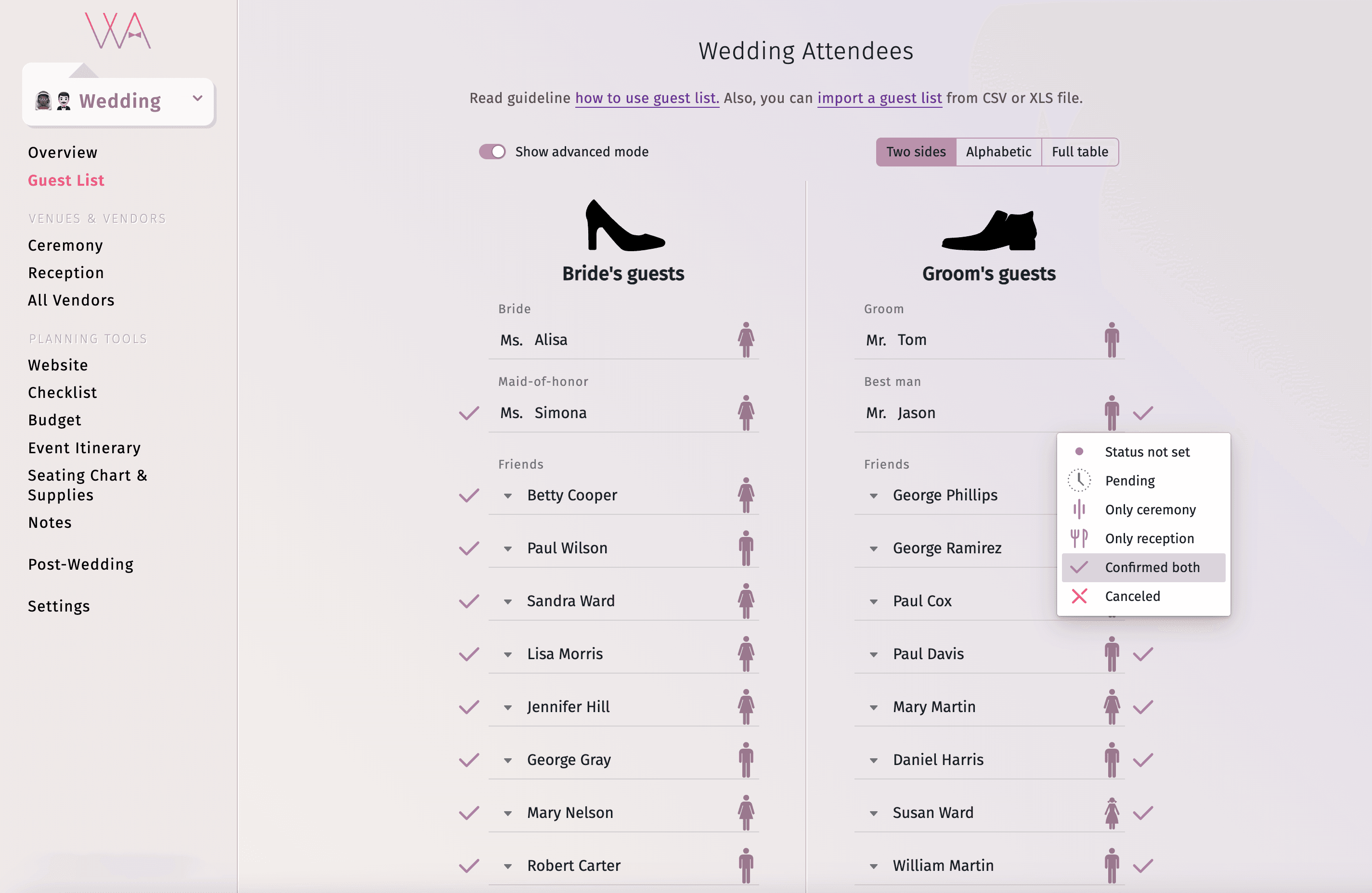The image size is (1372, 893).
Task: Expand George Phillips guest details arrow
Action: pyautogui.click(x=873, y=496)
